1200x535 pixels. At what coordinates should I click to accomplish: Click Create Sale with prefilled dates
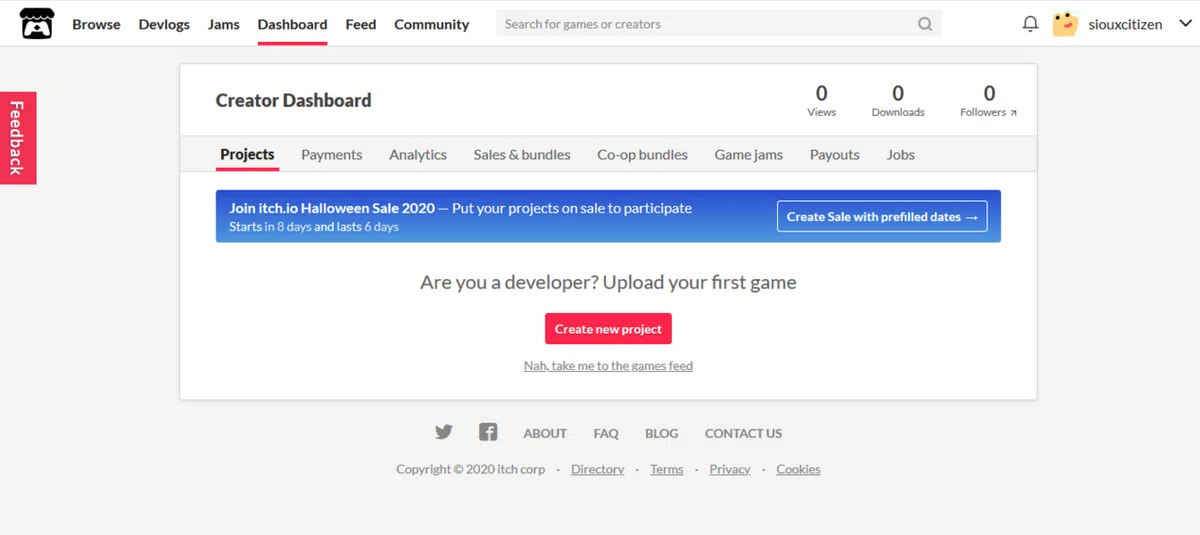pos(882,216)
